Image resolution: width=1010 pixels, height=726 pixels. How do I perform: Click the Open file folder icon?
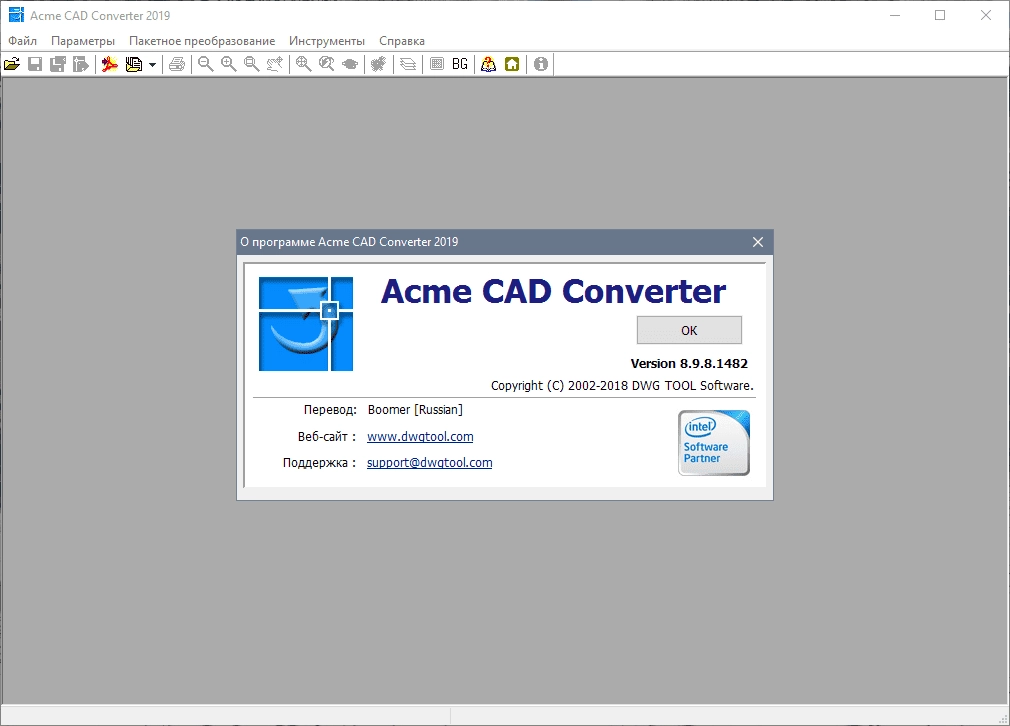coord(12,64)
